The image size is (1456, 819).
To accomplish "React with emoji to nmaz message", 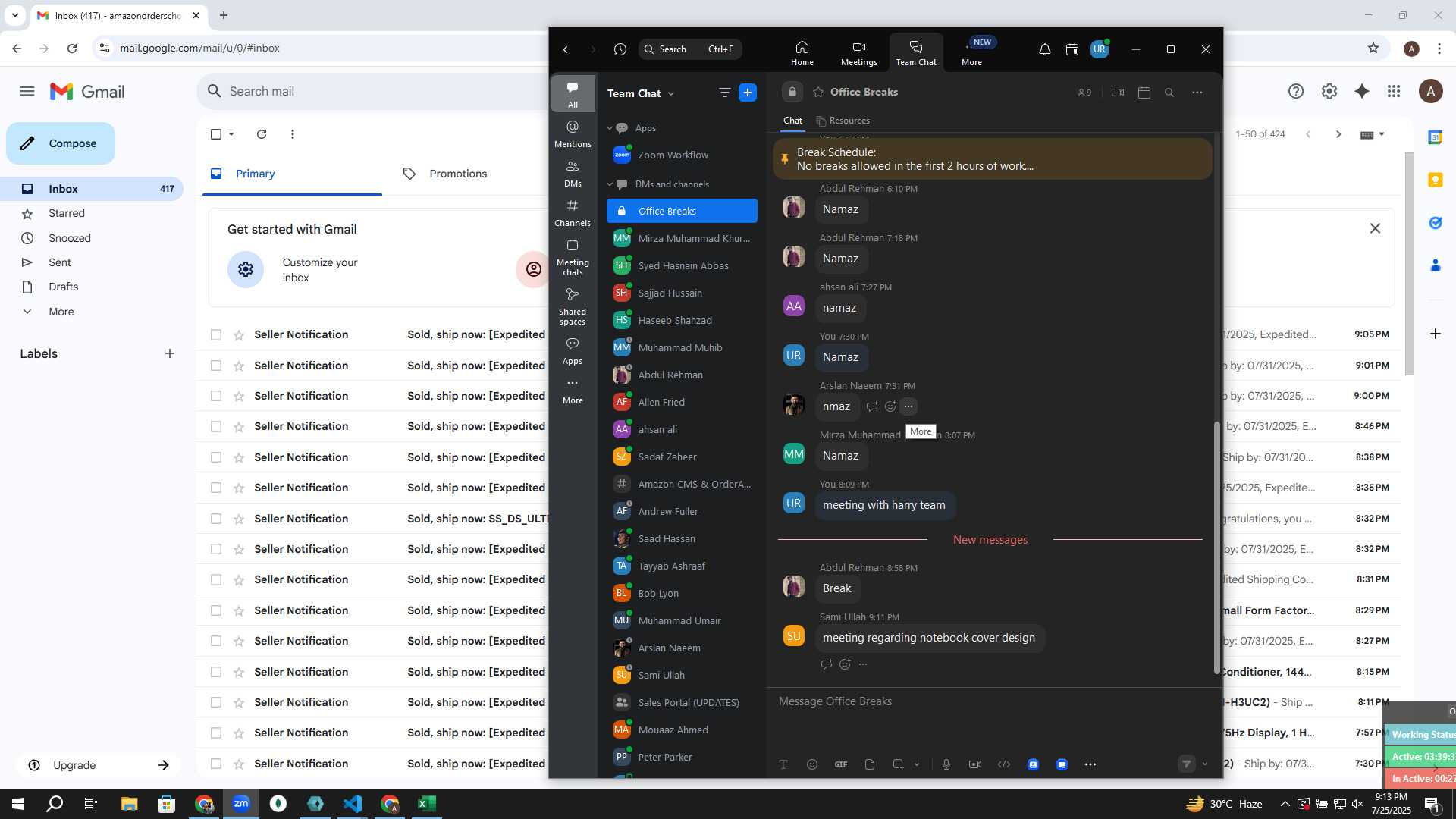I will [890, 406].
